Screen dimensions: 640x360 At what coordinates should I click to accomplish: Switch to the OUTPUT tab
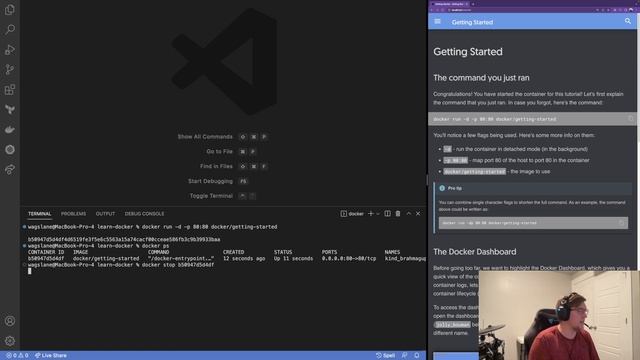pyautogui.click(x=105, y=213)
